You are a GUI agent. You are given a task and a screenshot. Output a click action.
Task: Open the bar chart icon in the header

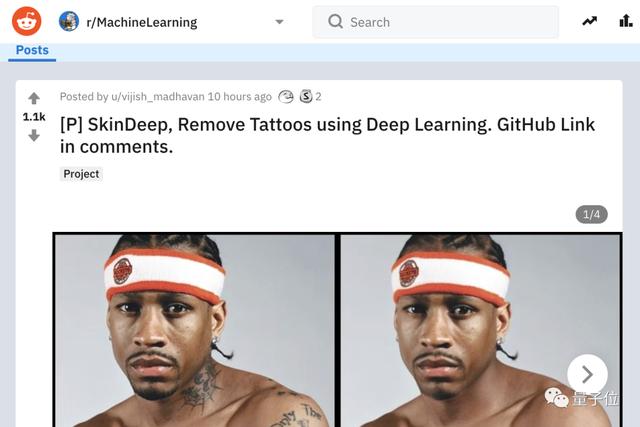626,20
